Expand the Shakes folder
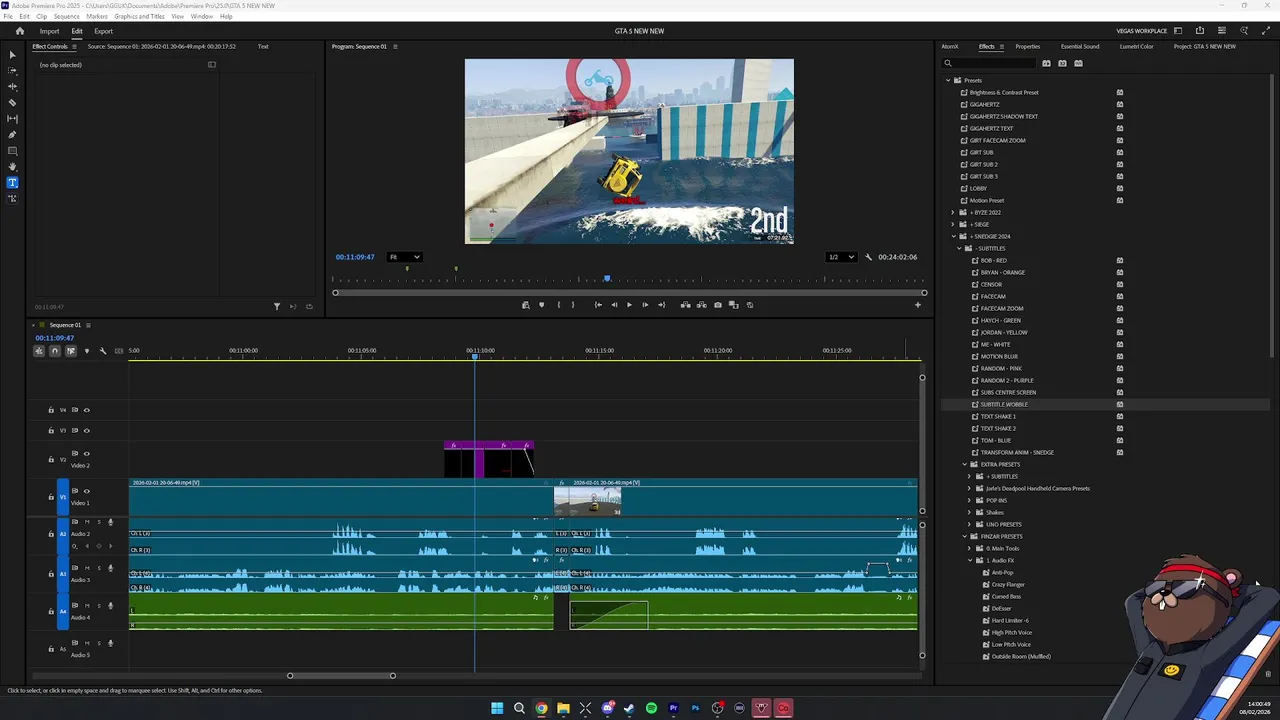Screen dimensions: 1280x720 (x=970, y=512)
